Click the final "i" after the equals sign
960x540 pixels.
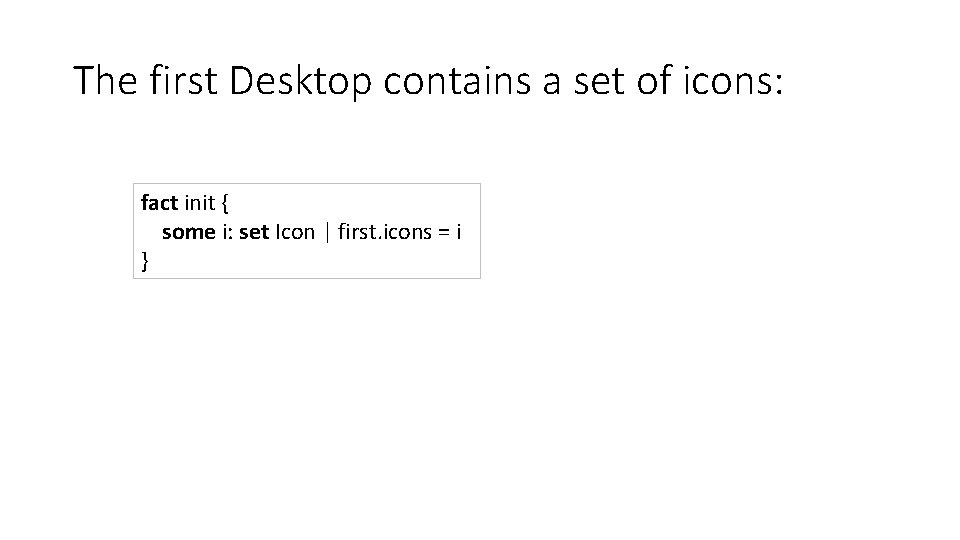(458, 233)
